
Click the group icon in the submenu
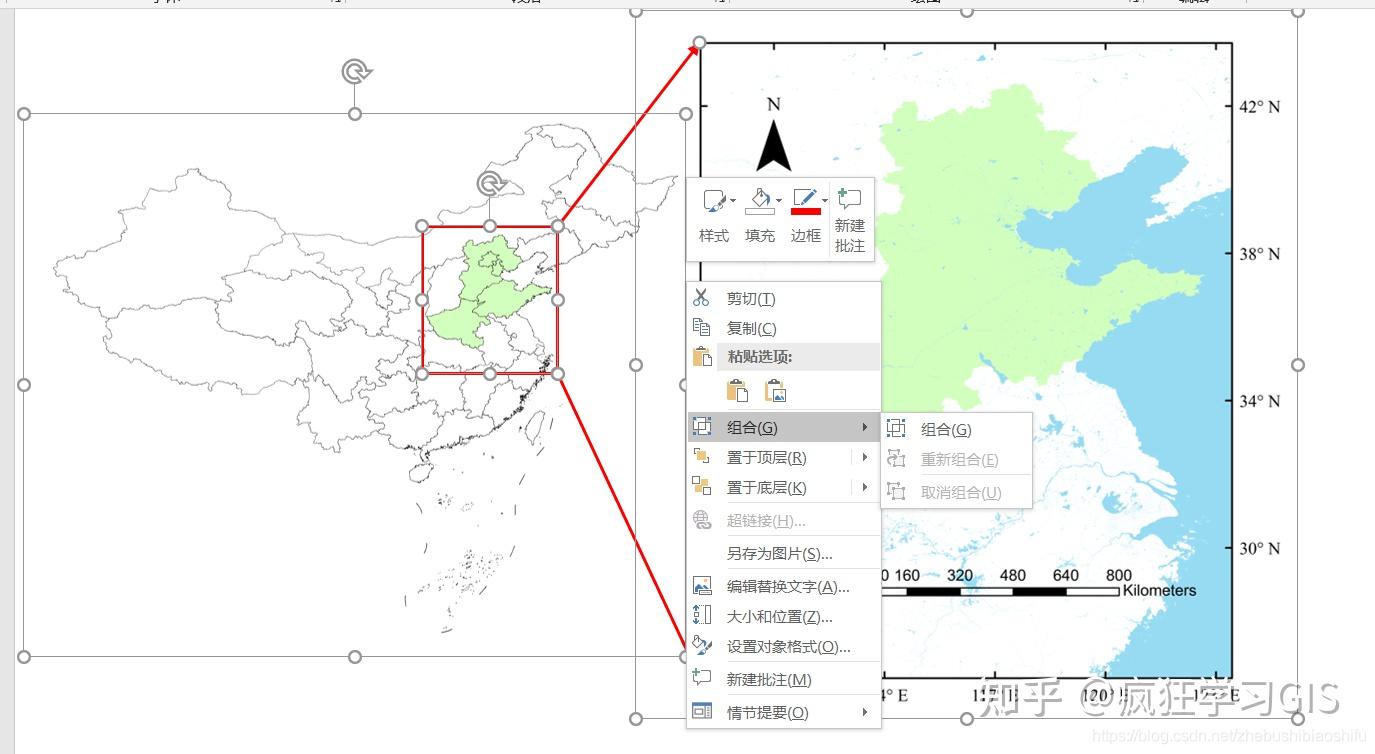pos(897,429)
